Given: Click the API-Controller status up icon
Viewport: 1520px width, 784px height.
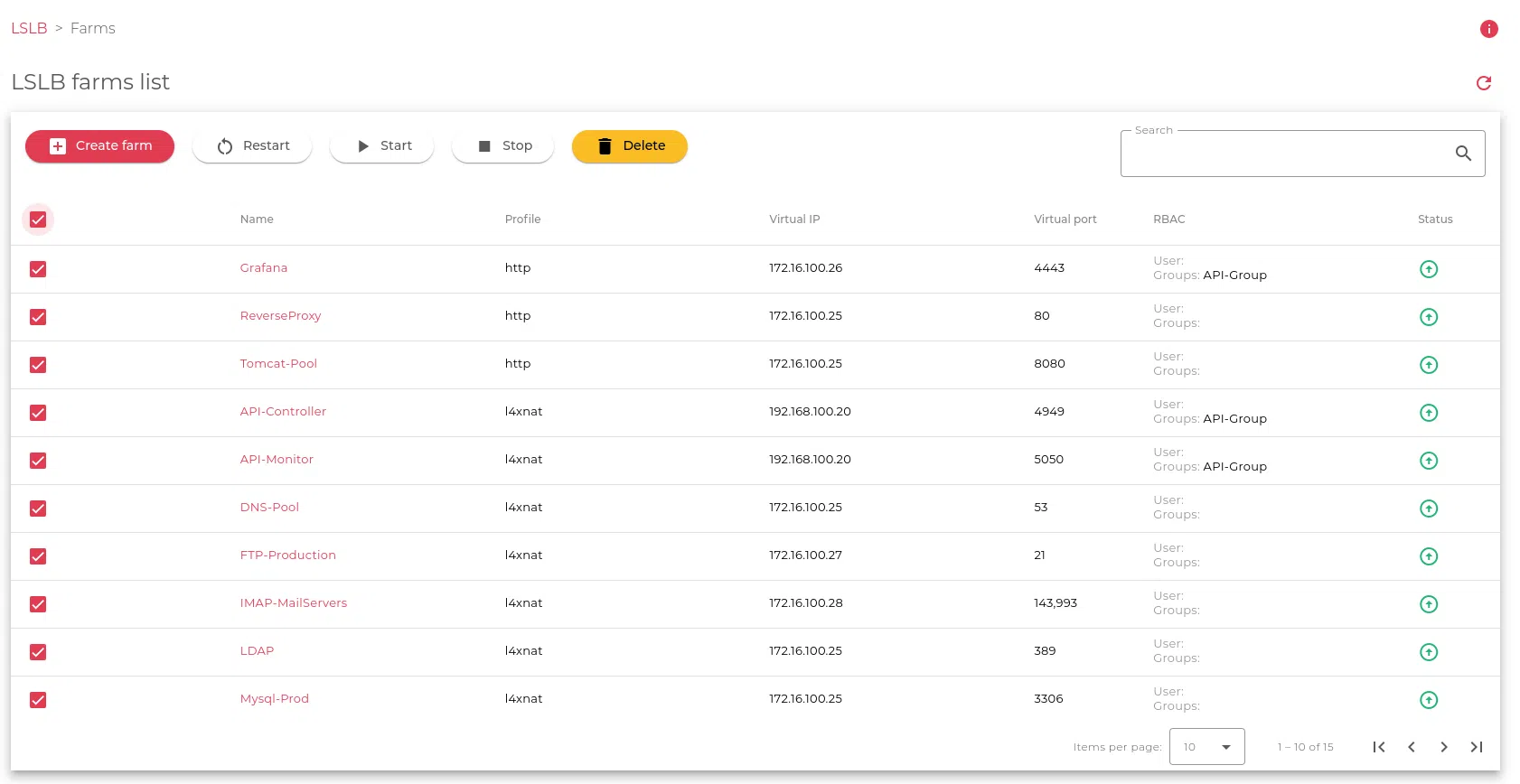Looking at the screenshot, I should tap(1428, 413).
